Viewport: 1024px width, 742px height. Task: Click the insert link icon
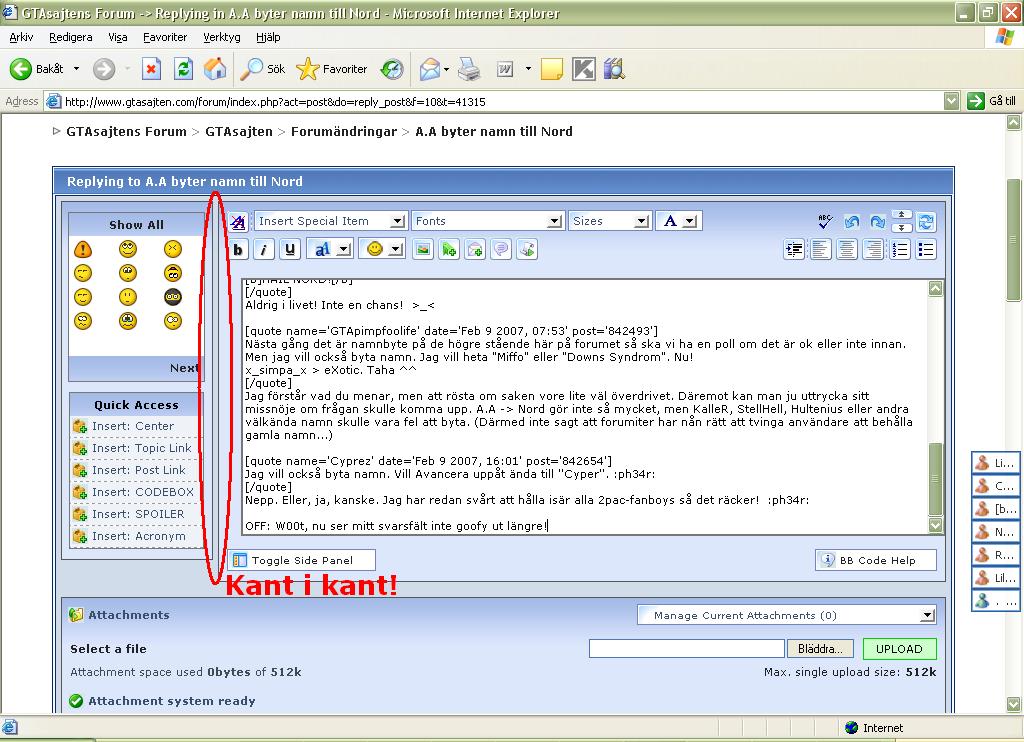pos(449,250)
